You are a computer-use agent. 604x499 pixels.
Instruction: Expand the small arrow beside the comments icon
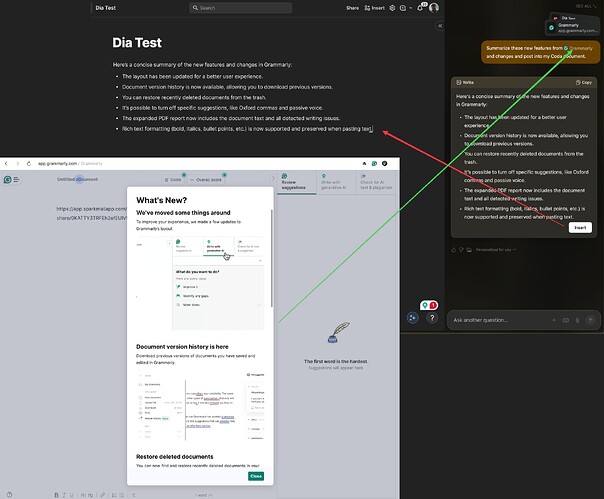[x=411, y=8]
